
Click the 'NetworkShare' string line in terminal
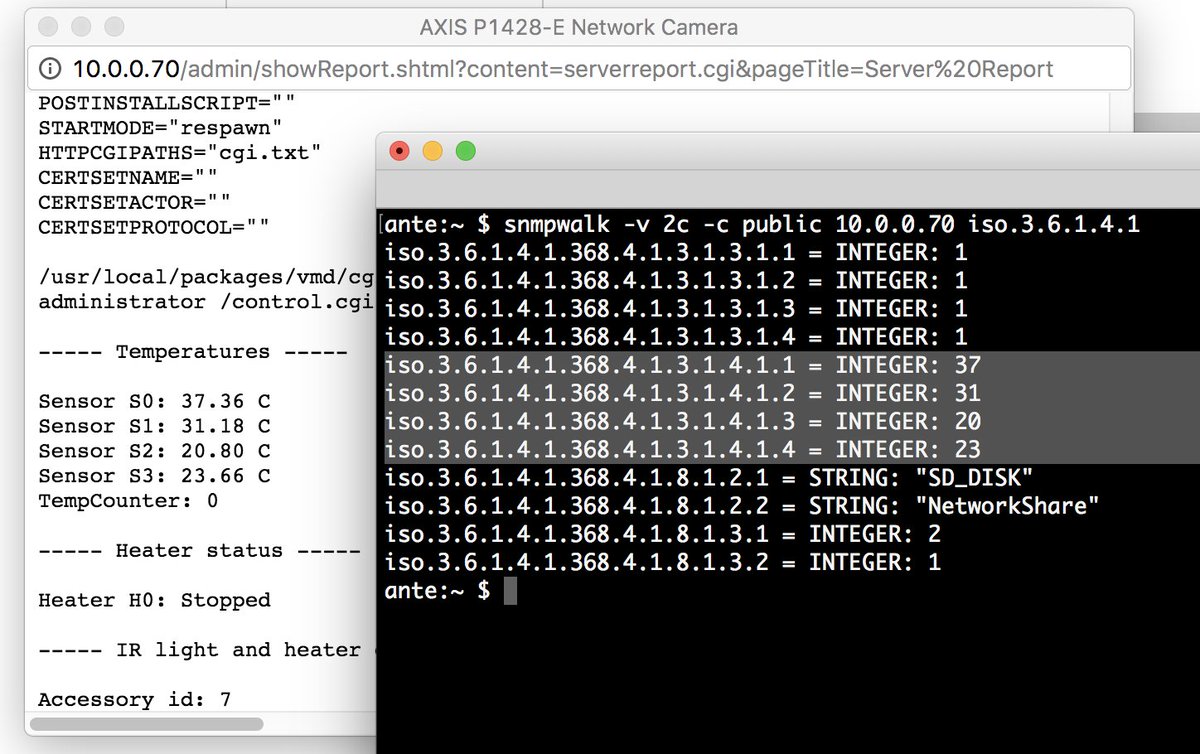[742, 506]
